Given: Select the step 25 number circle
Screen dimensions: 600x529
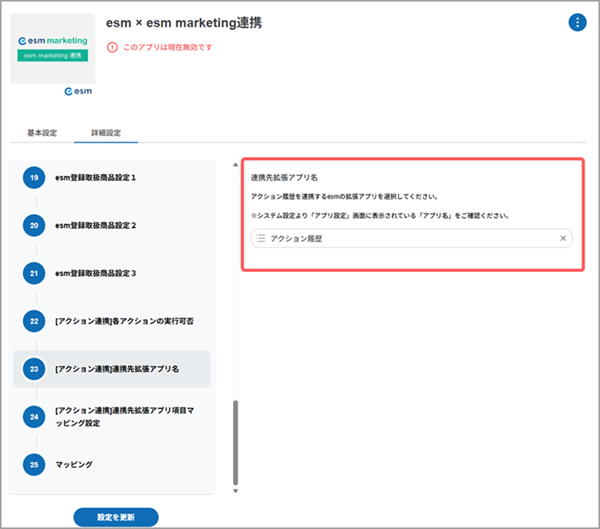Looking at the screenshot, I should (34, 465).
